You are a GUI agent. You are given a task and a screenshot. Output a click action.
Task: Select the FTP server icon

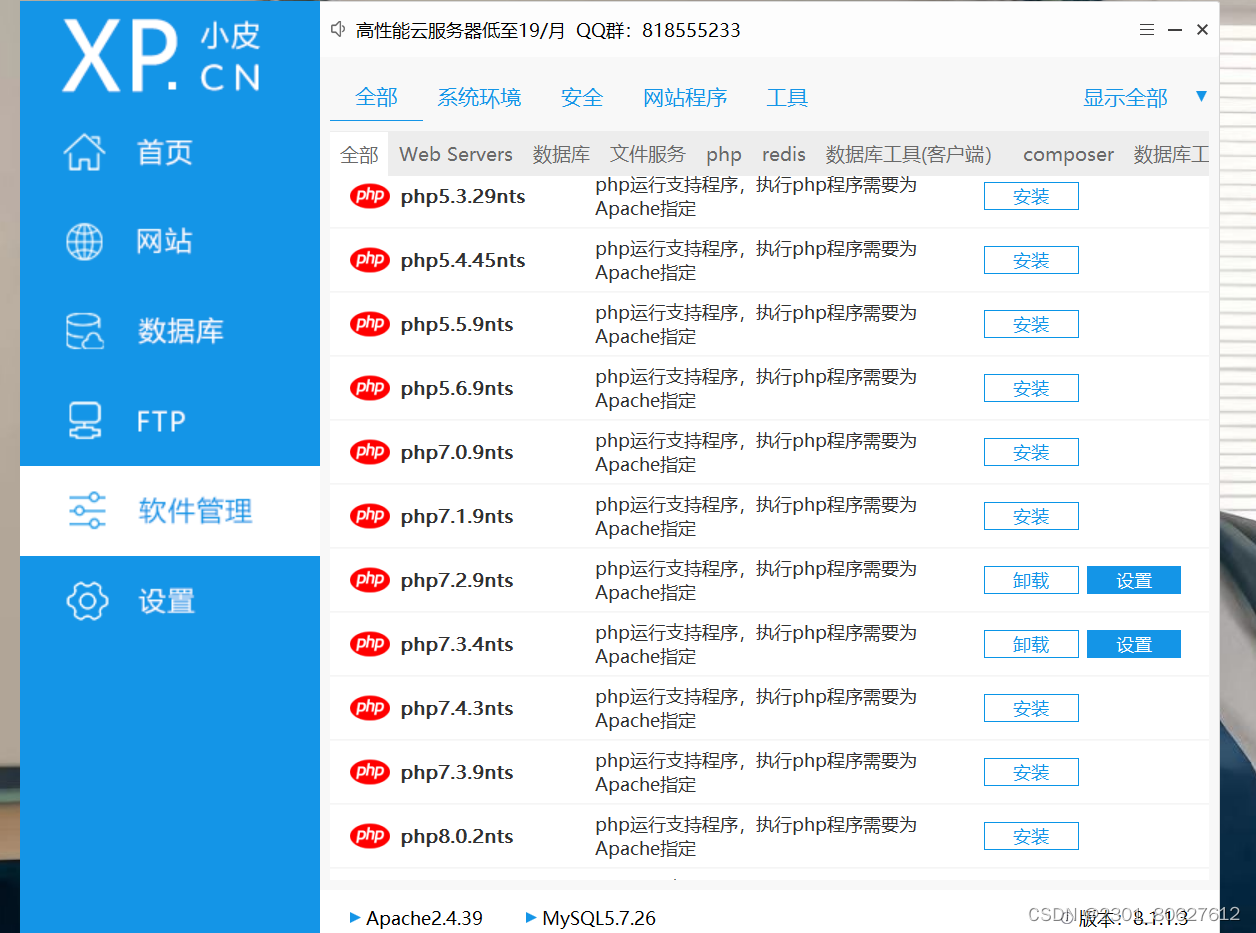(84, 421)
